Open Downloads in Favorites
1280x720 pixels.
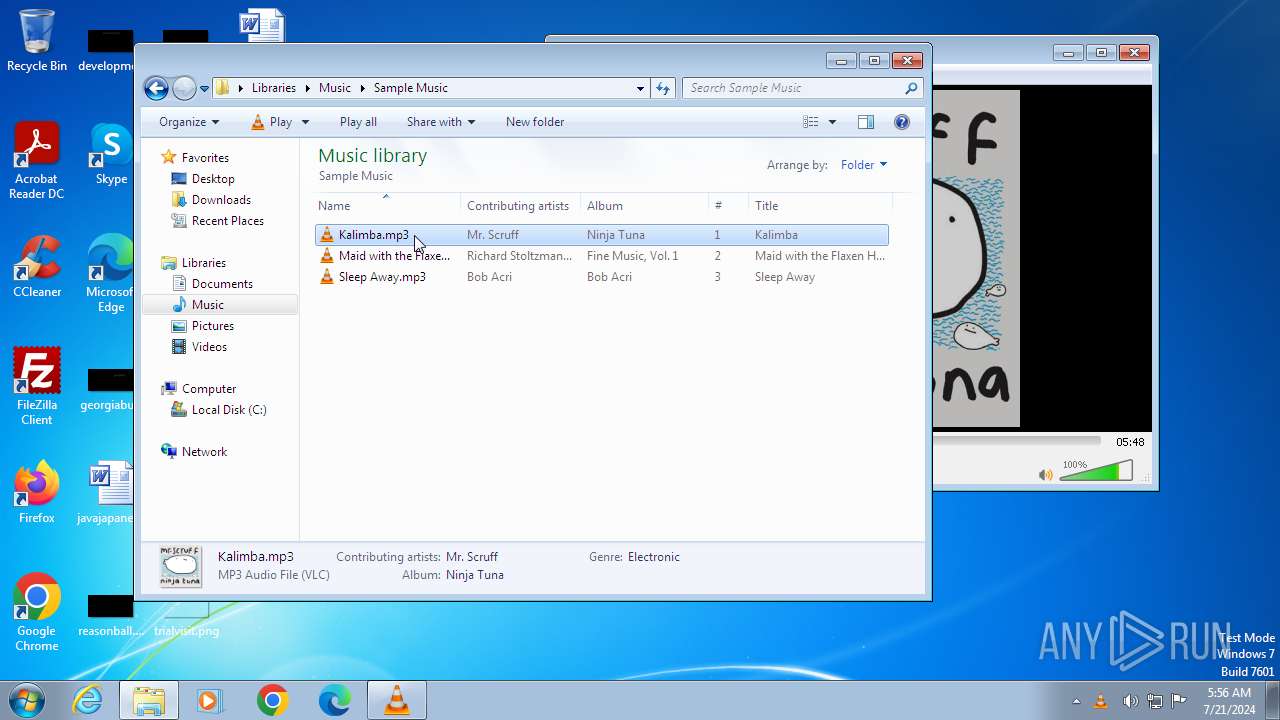(x=221, y=200)
